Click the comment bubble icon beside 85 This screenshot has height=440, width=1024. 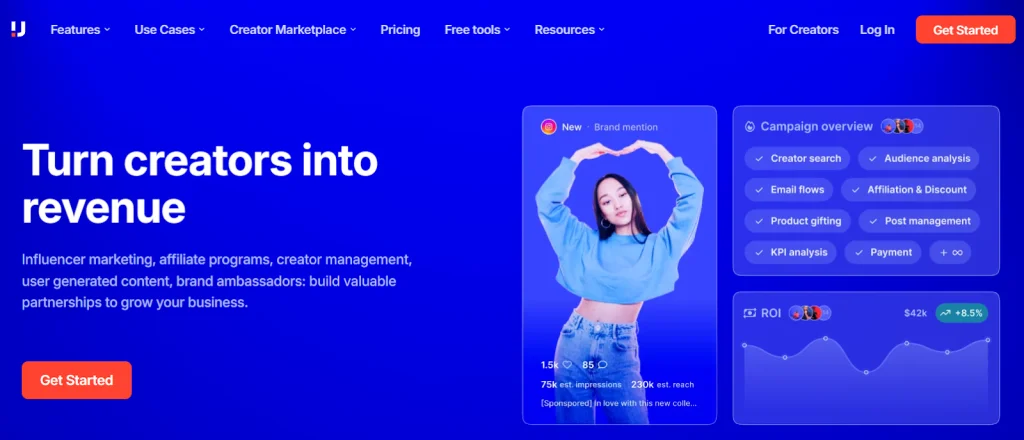(602, 365)
